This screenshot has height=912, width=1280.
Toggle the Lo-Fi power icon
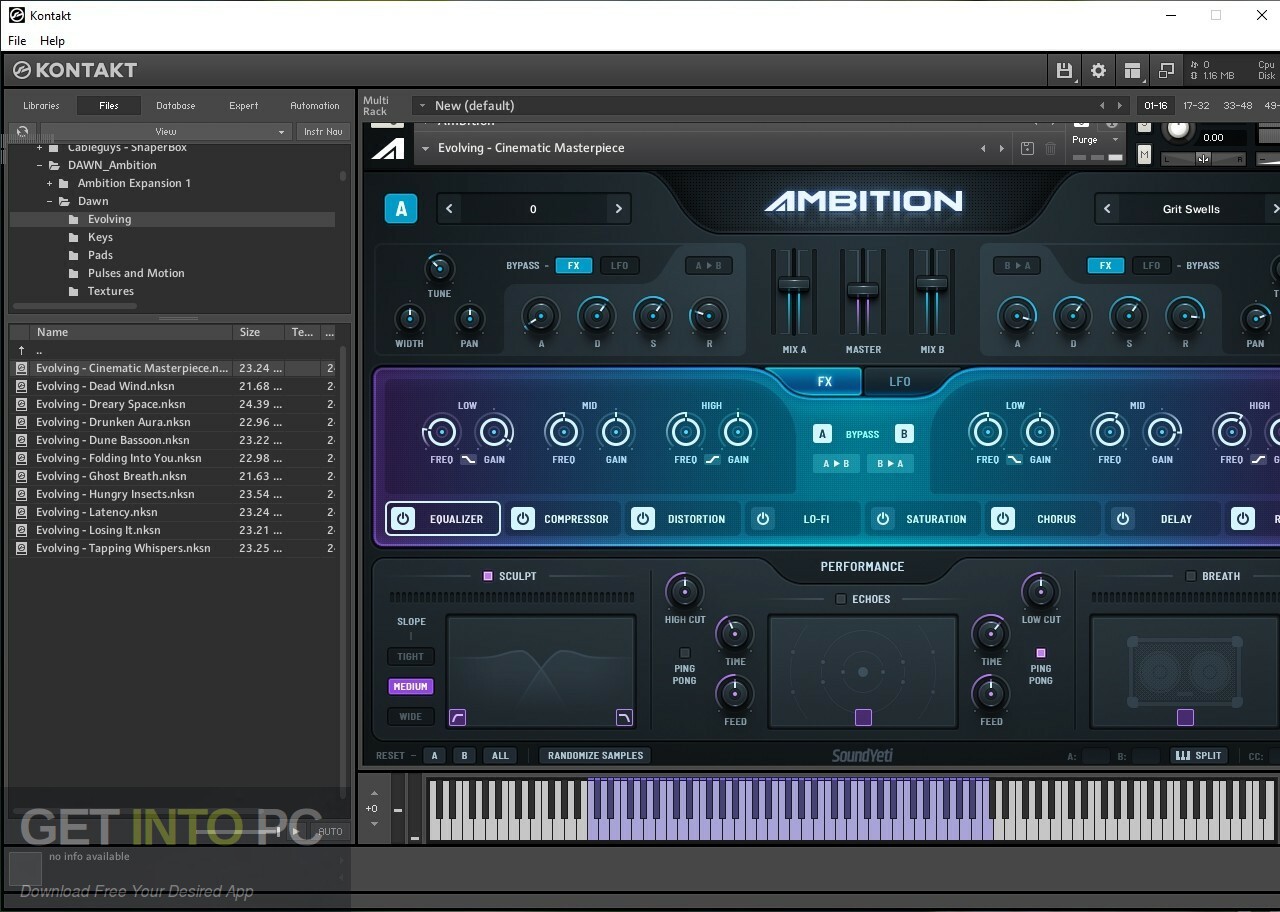pos(763,519)
